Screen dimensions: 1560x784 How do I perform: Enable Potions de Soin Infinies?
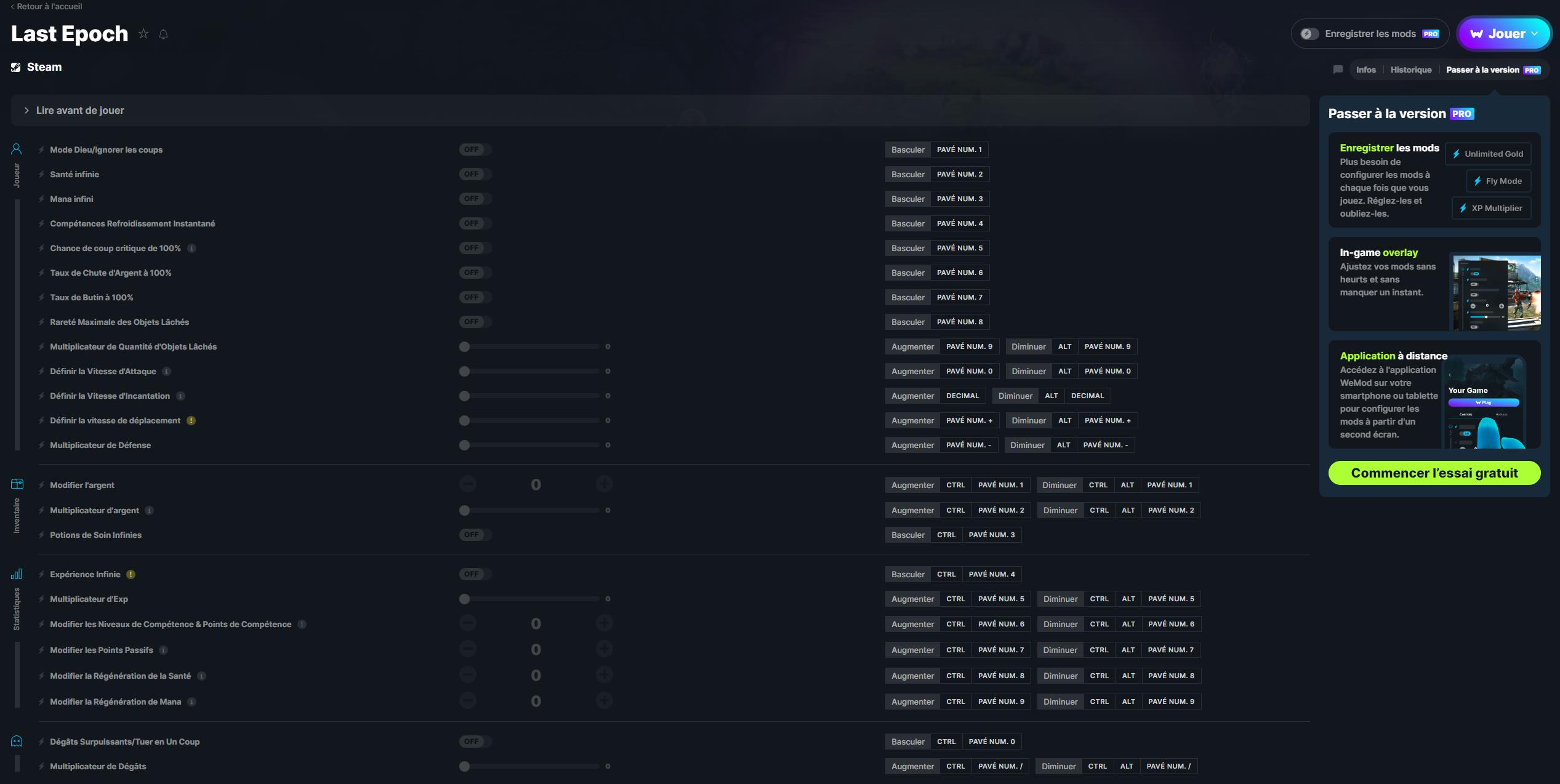pos(474,534)
